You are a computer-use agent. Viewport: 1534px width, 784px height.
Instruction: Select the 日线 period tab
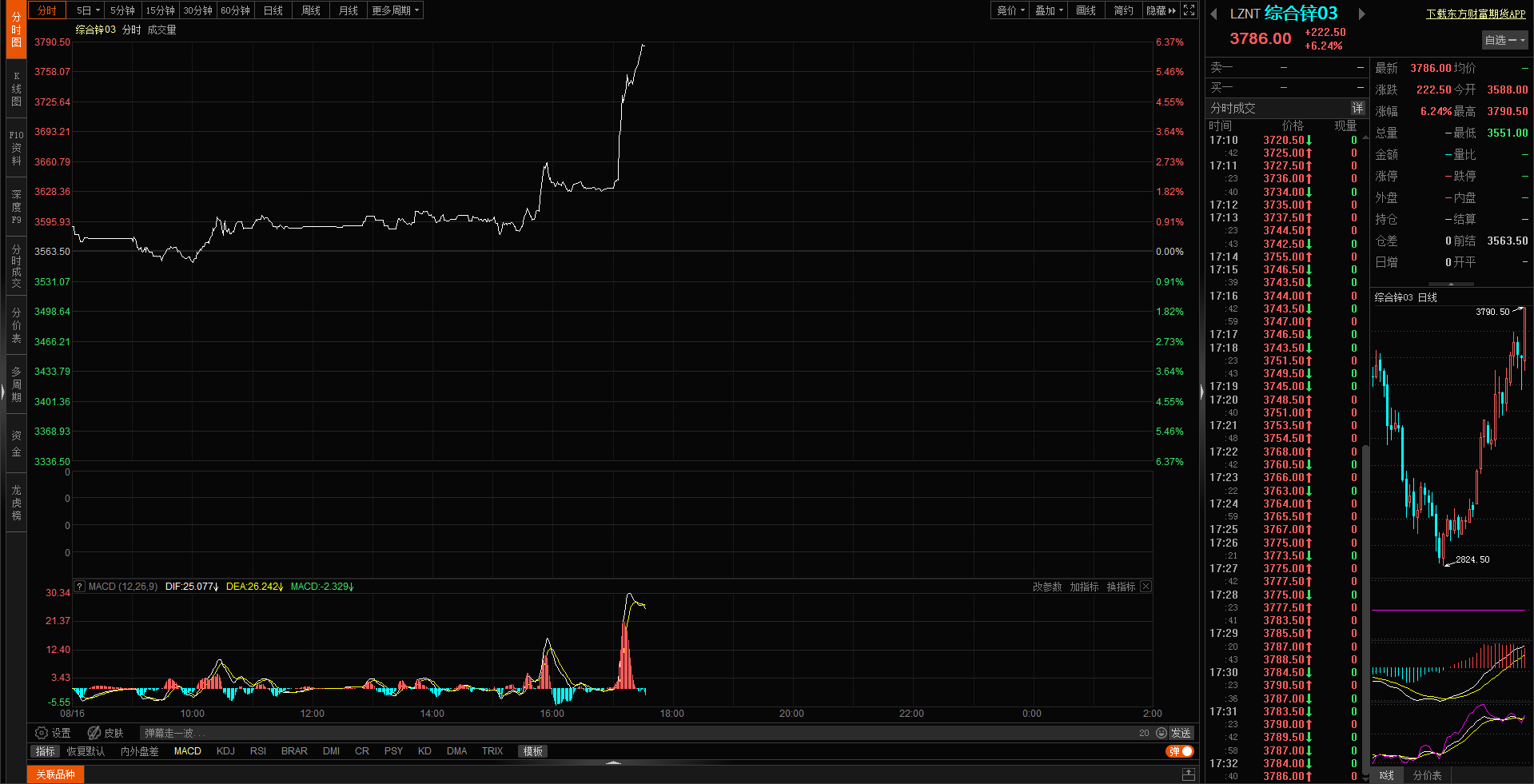(273, 10)
